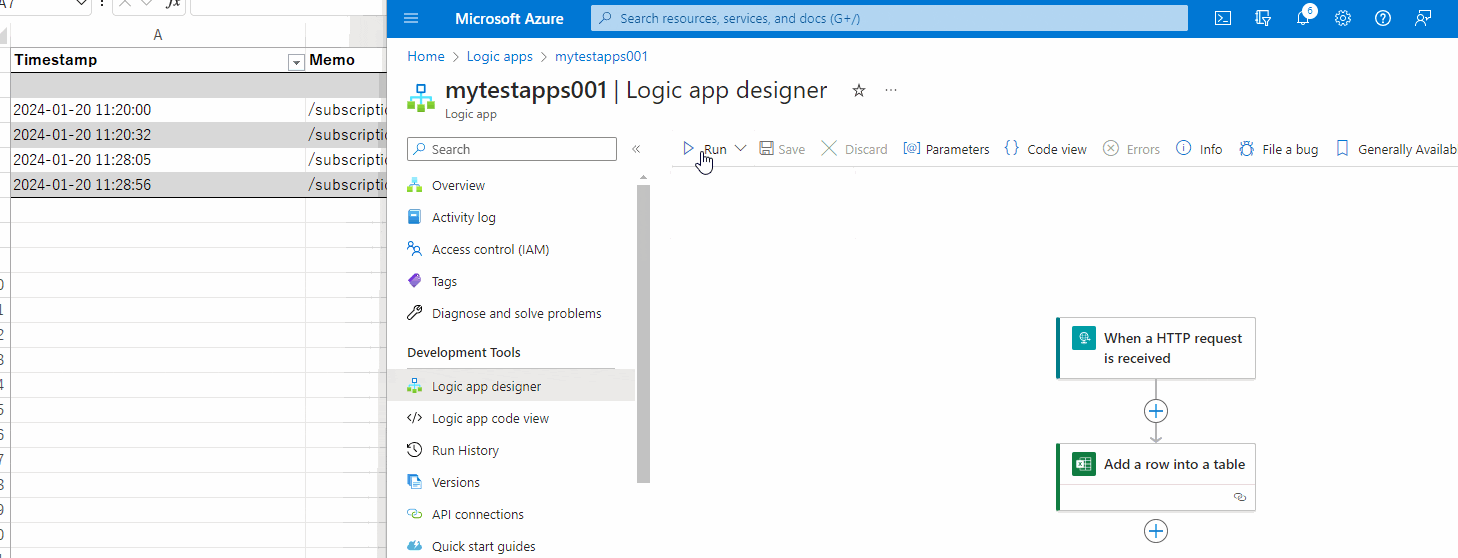Click the mytestapps001 breadcrumb link

click(x=602, y=56)
